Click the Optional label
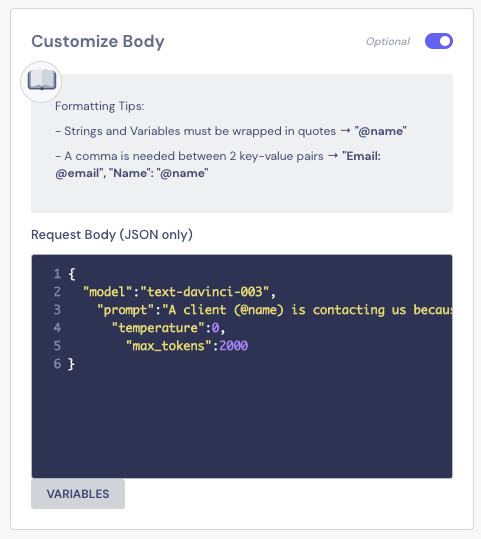 click(388, 42)
